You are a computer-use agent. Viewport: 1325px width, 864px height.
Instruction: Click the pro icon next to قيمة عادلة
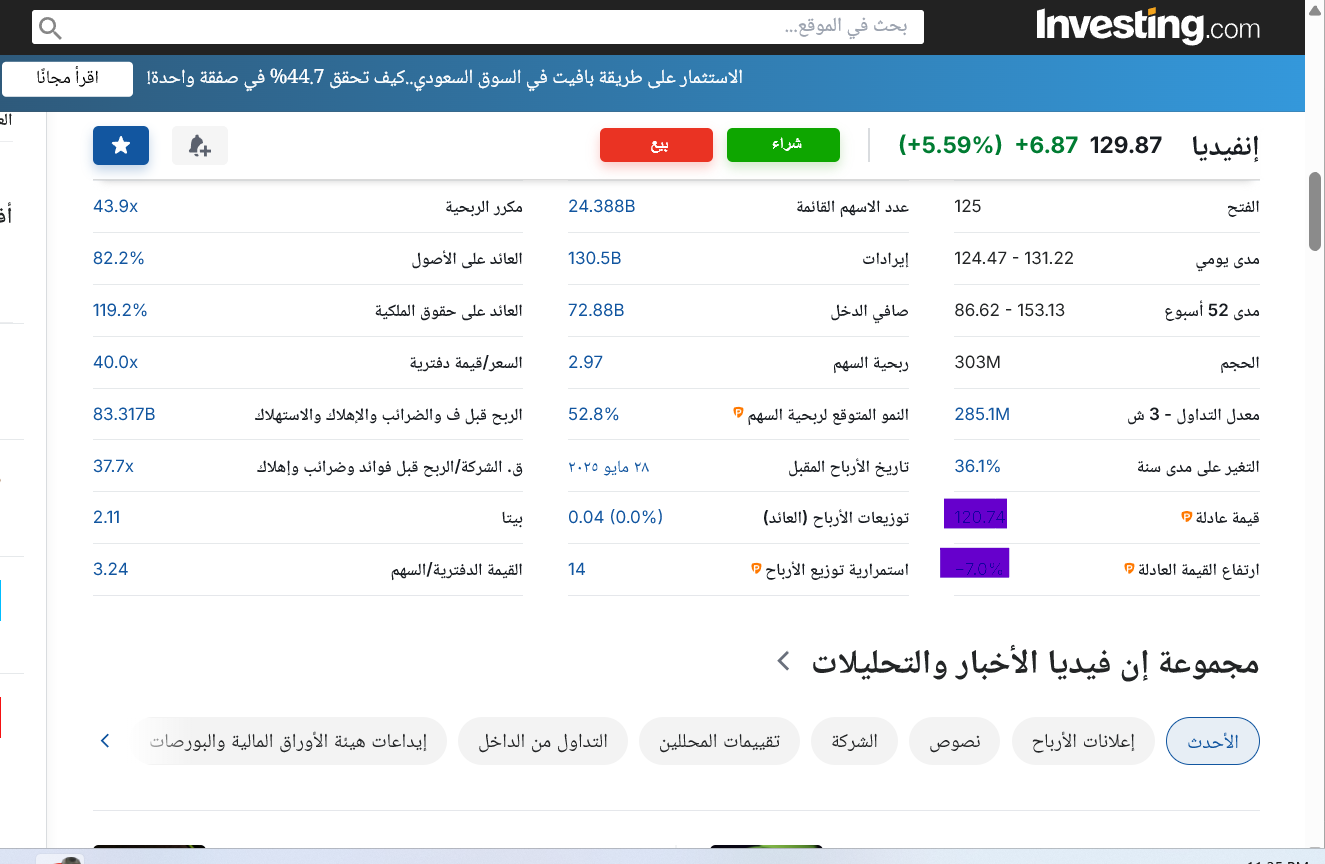point(1187,517)
